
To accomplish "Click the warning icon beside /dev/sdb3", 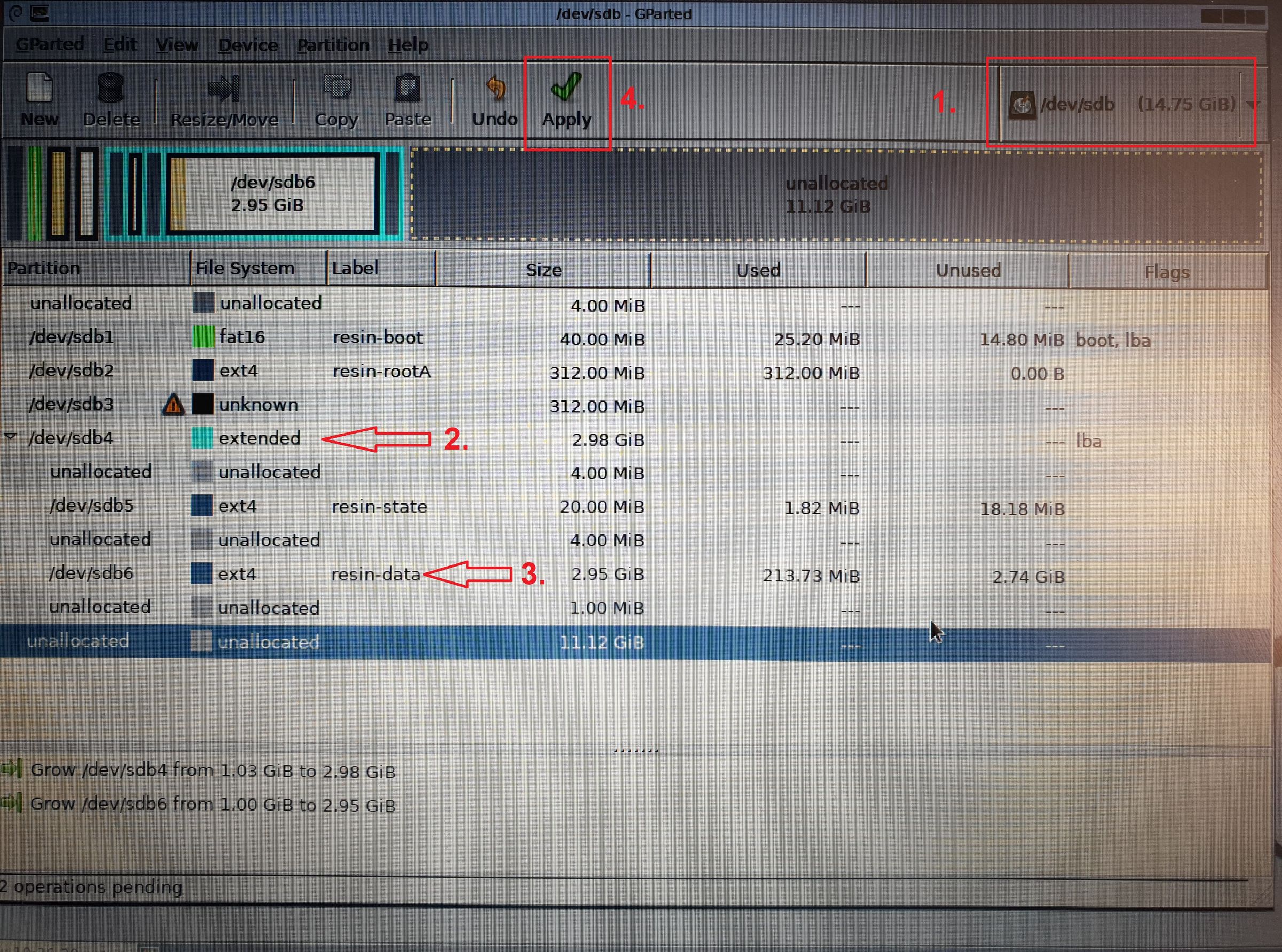I will coord(174,405).
